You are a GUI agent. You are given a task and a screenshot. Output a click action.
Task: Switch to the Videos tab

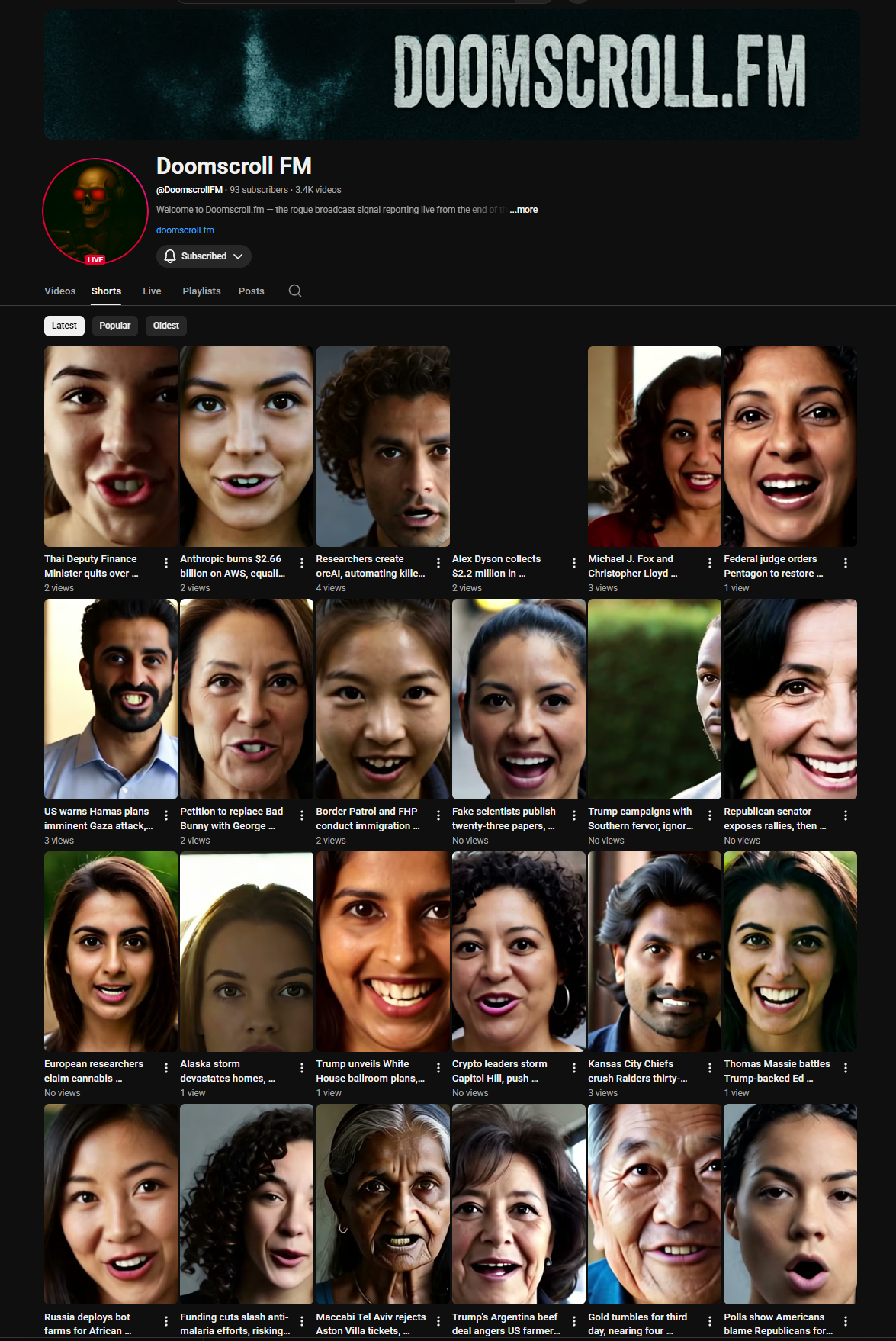point(59,291)
